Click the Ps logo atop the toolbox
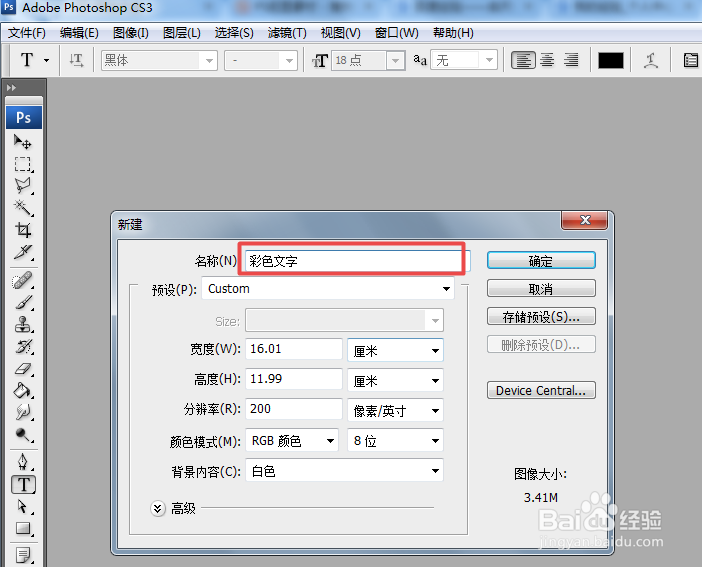The height and width of the screenshot is (567, 702). tap(24, 118)
